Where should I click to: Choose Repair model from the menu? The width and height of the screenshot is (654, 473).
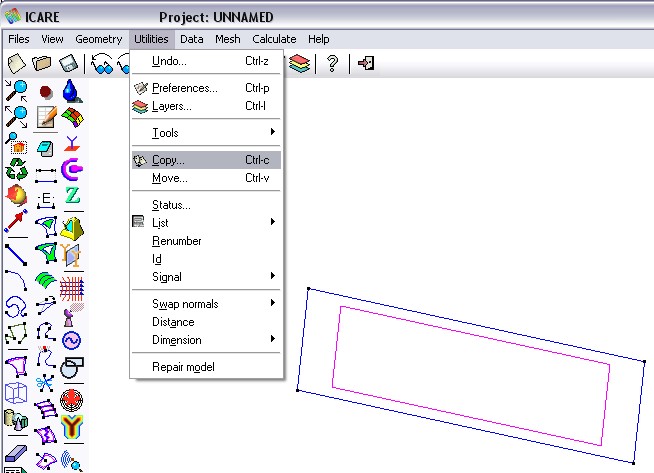206,367
